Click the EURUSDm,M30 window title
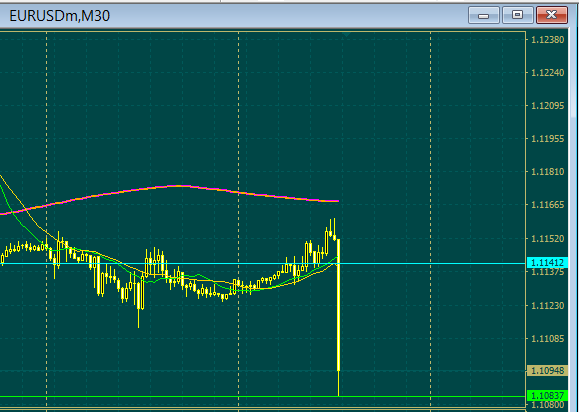 pos(59,16)
